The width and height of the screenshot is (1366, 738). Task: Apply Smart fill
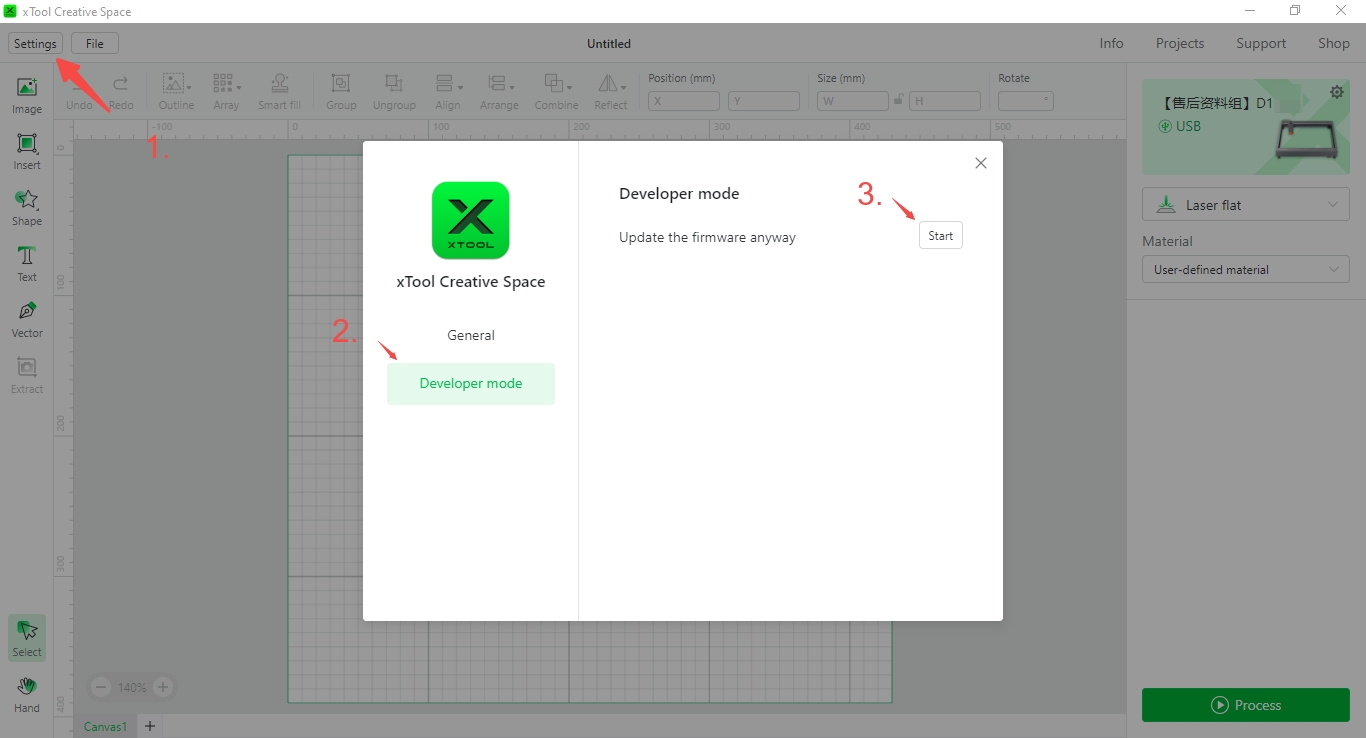coord(279,92)
